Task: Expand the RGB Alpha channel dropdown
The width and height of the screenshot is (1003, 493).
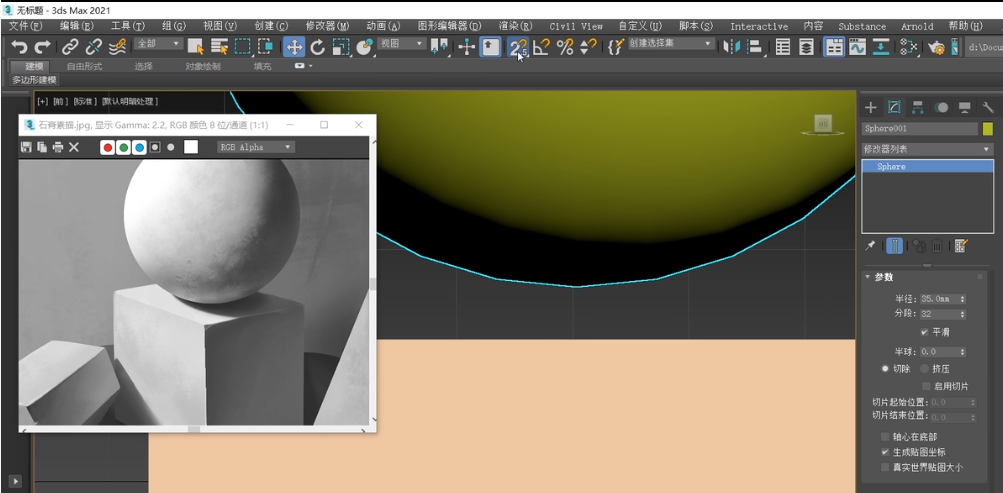Action: [x=256, y=147]
